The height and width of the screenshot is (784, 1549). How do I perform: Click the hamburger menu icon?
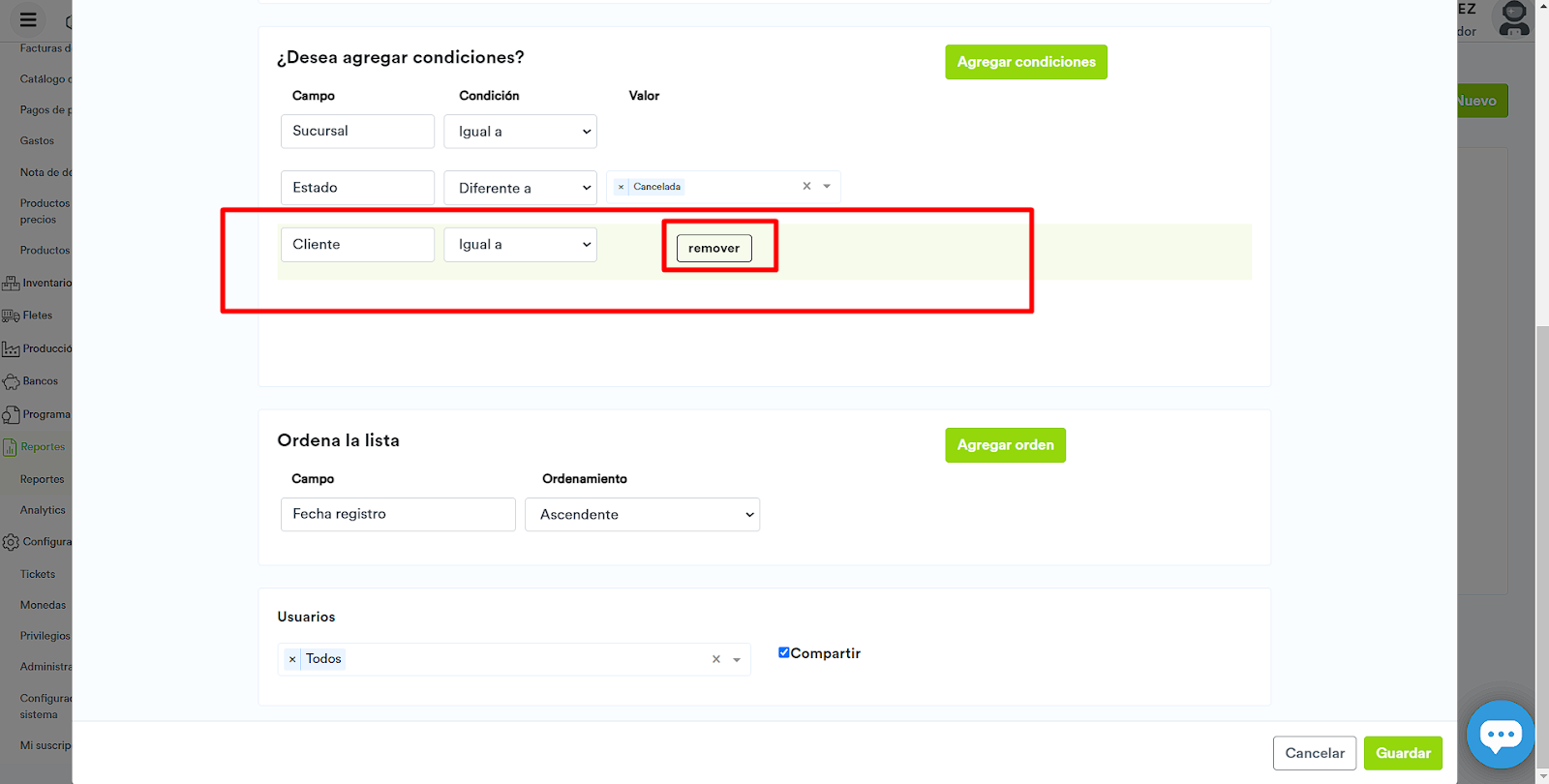(28, 19)
